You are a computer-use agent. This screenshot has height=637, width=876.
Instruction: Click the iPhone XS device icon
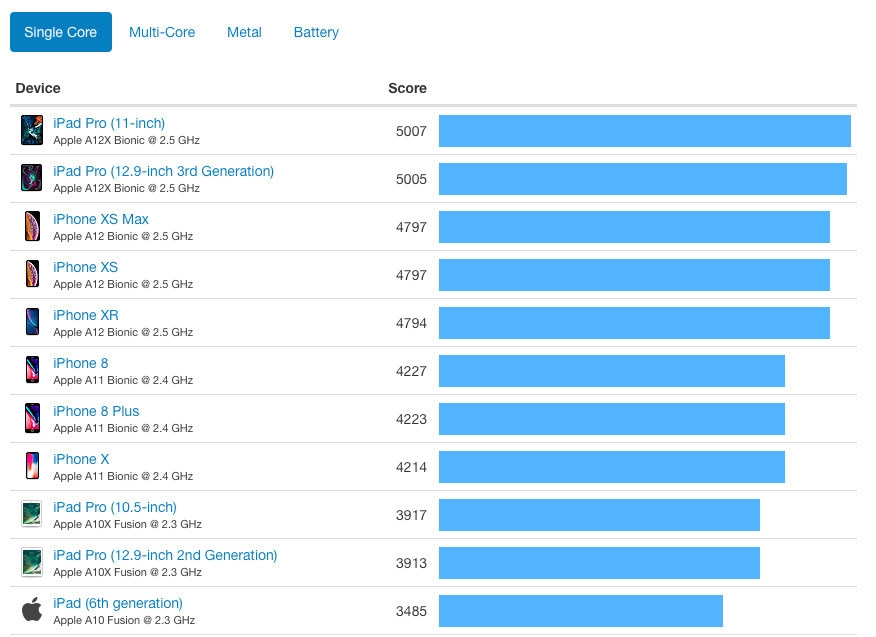(32, 274)
